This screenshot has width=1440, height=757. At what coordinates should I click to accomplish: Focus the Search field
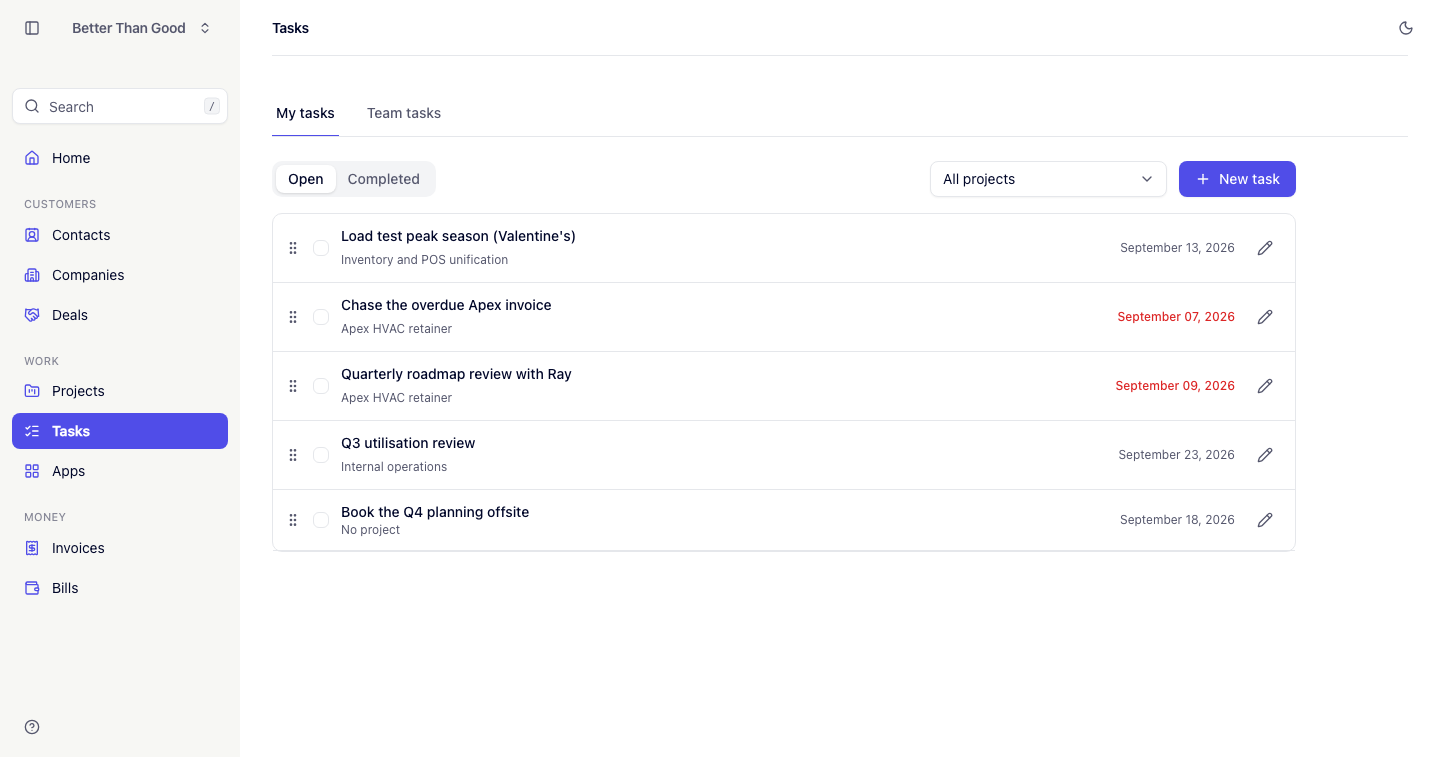point(120,106)
